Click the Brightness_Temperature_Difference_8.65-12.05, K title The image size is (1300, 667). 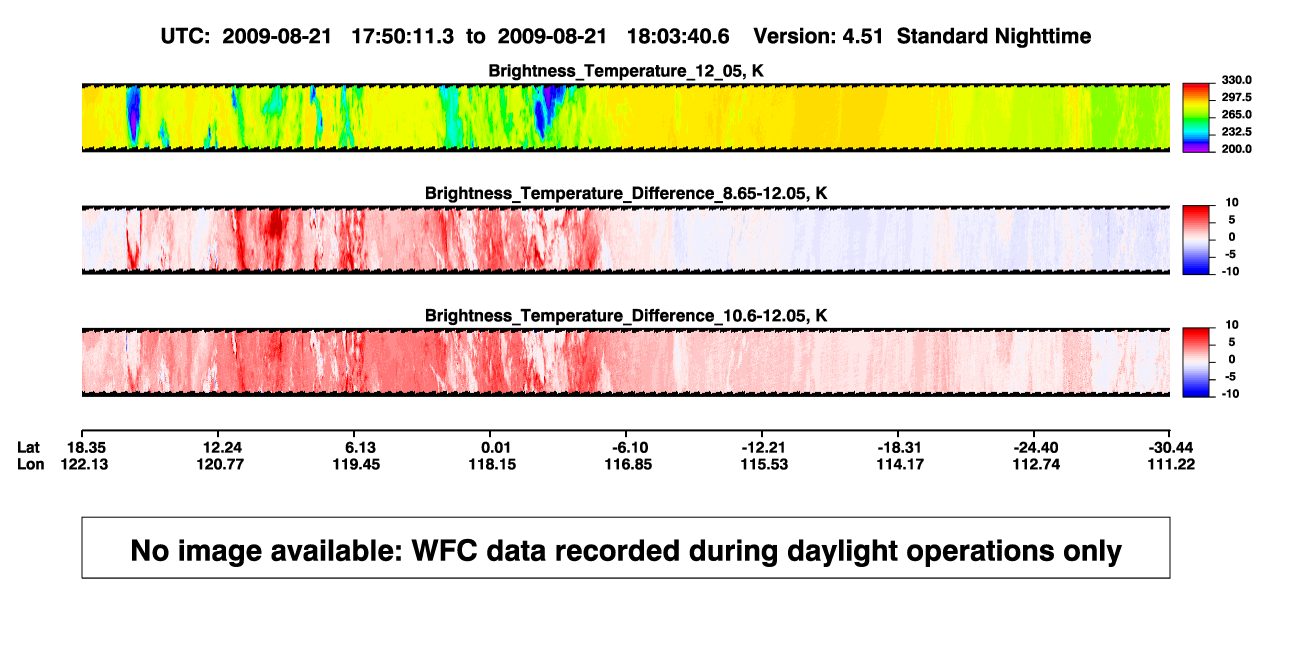[x=626, y=193]
